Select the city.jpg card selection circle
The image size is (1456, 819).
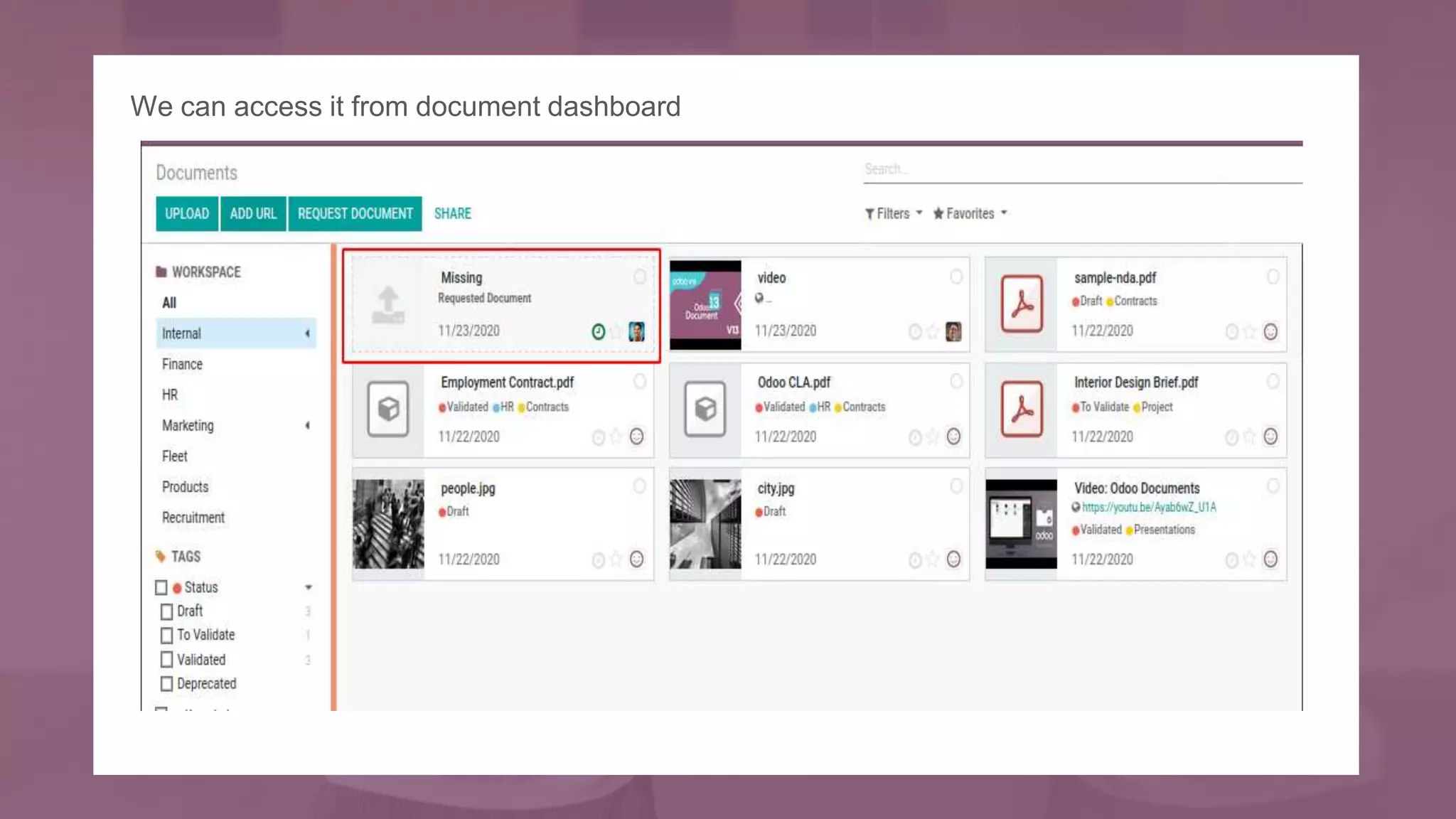(956, 486)
